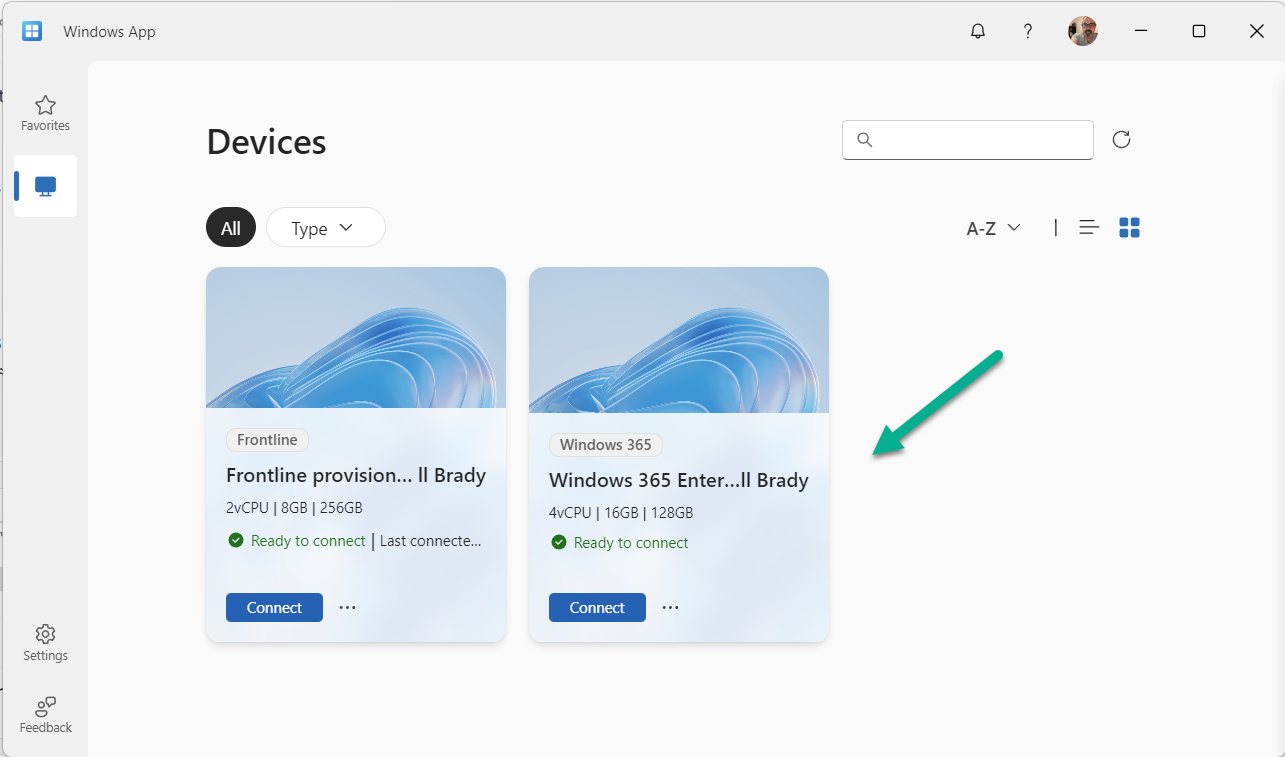
Task: Open more options for Frontline device
Action: point(347,607)
